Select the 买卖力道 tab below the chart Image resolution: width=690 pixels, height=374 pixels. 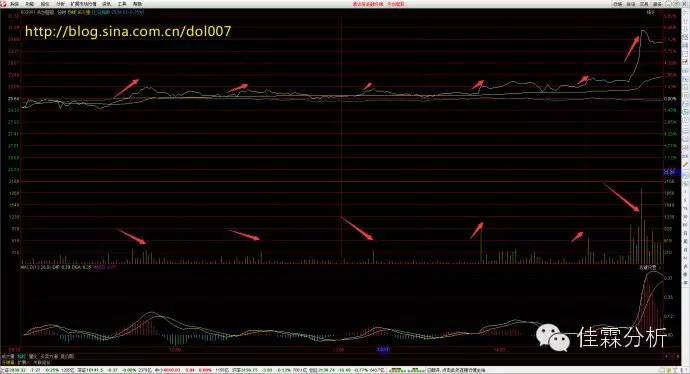coord(50,357)
